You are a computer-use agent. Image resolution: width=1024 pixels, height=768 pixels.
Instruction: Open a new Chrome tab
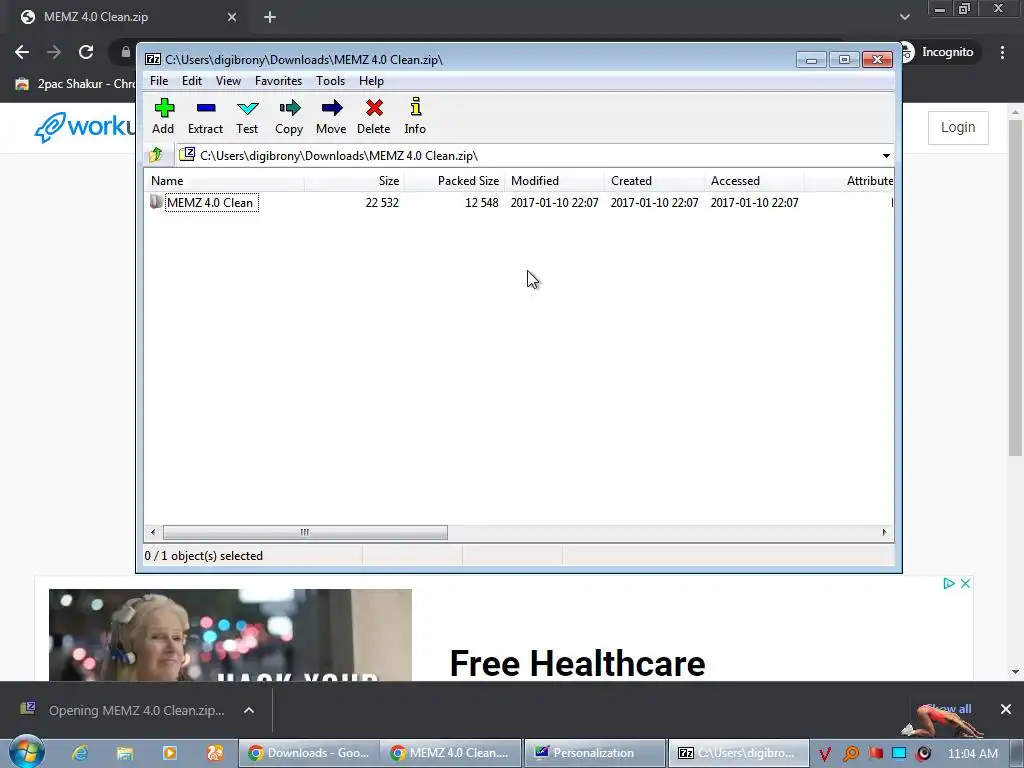(x=270, y=18)
